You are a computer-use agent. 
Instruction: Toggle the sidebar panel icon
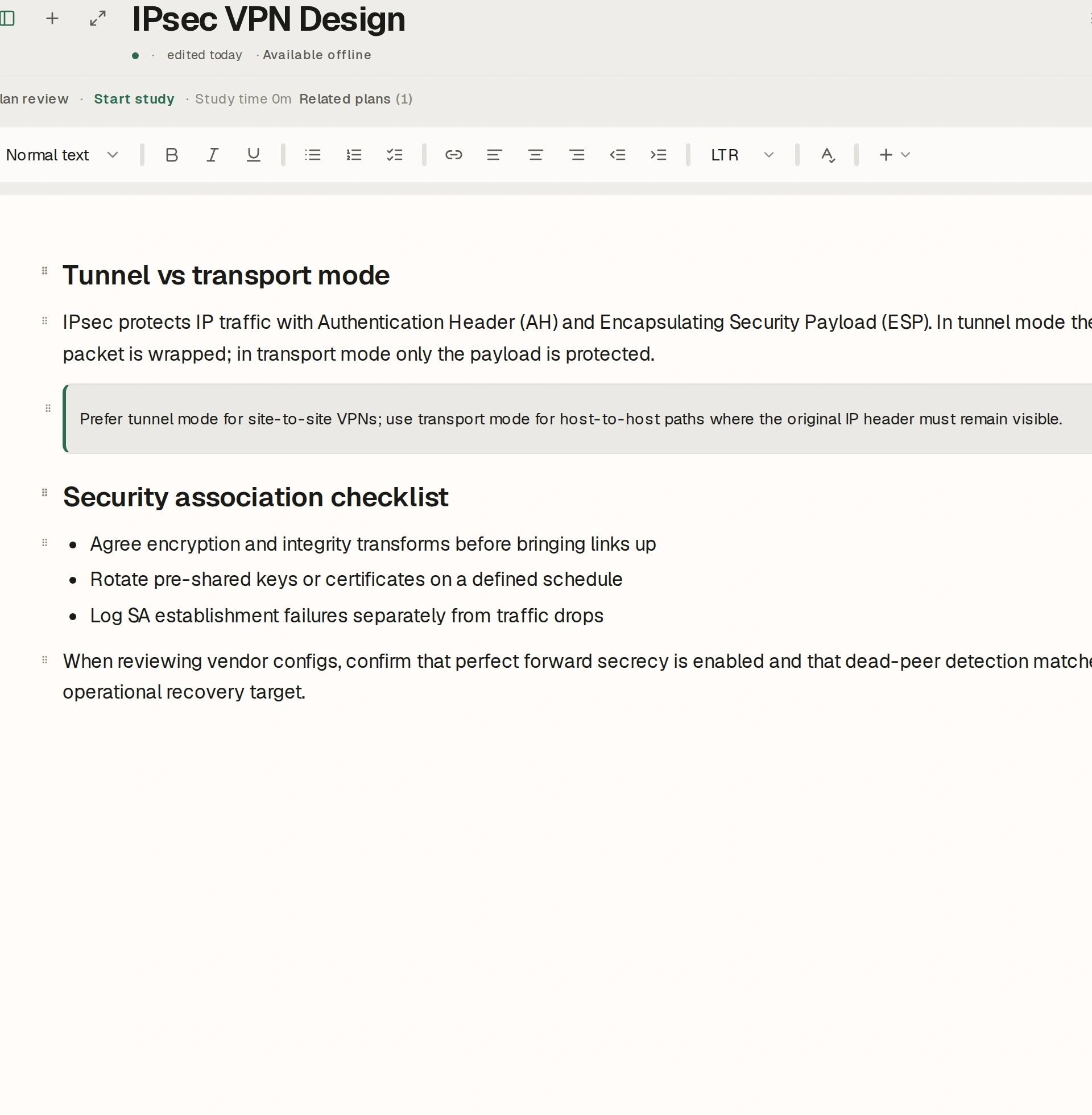[x=7, y=18]
